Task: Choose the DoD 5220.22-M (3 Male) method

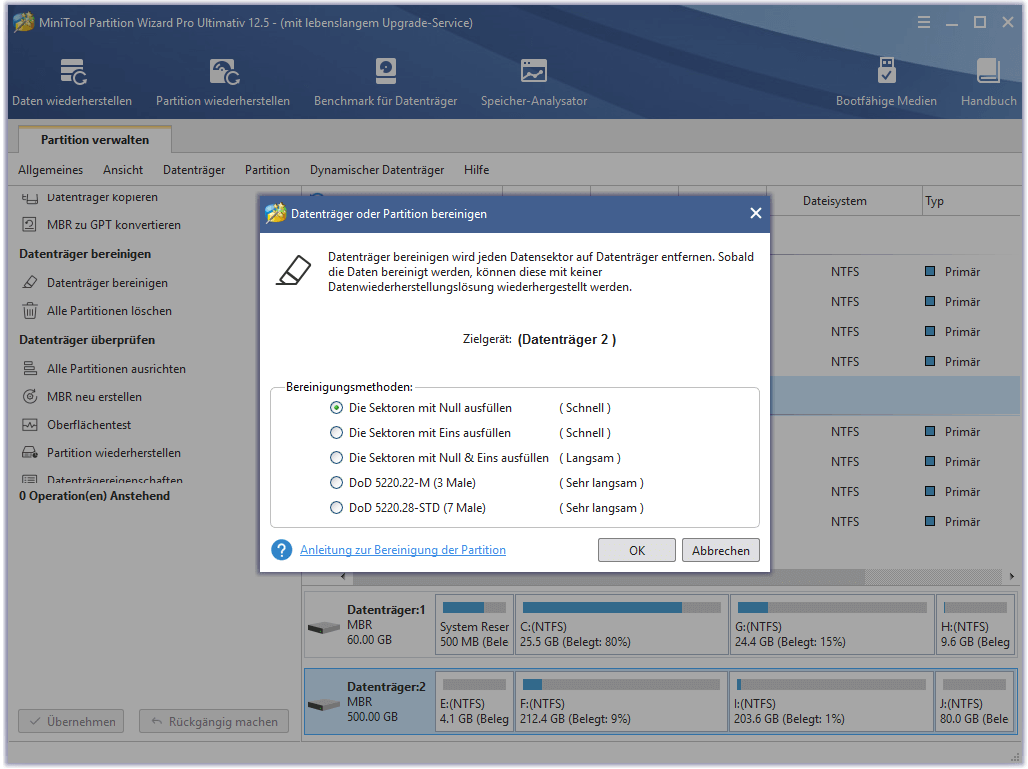Action: click(336, 483)
